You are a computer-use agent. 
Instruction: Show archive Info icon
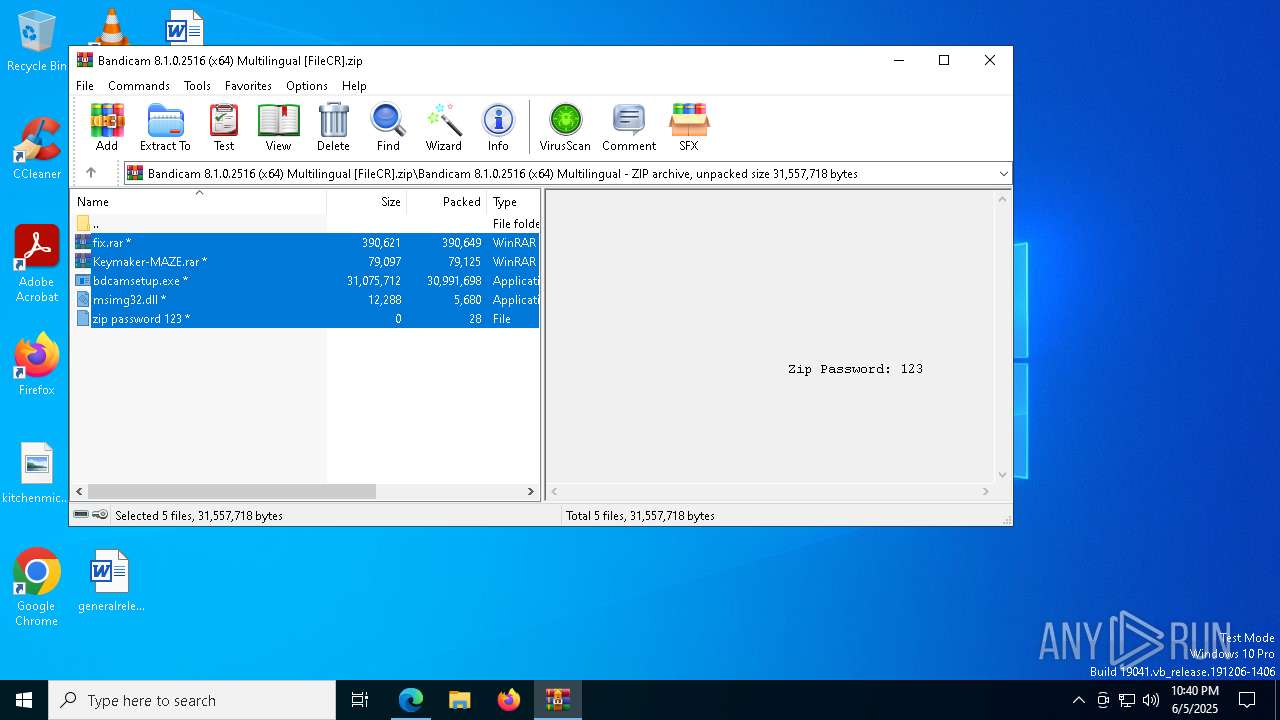[498, 127]
